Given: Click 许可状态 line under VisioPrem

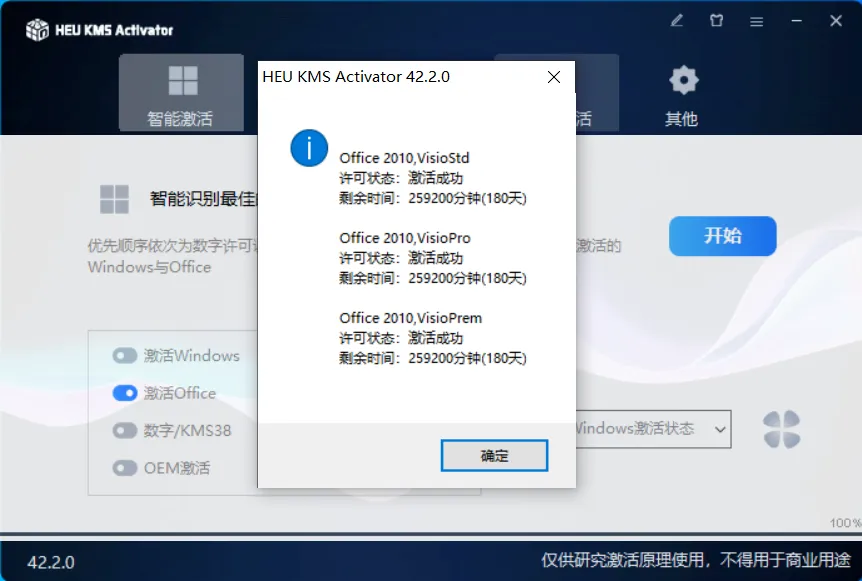Looking at the screenshot, I should (x=401, y=339).
